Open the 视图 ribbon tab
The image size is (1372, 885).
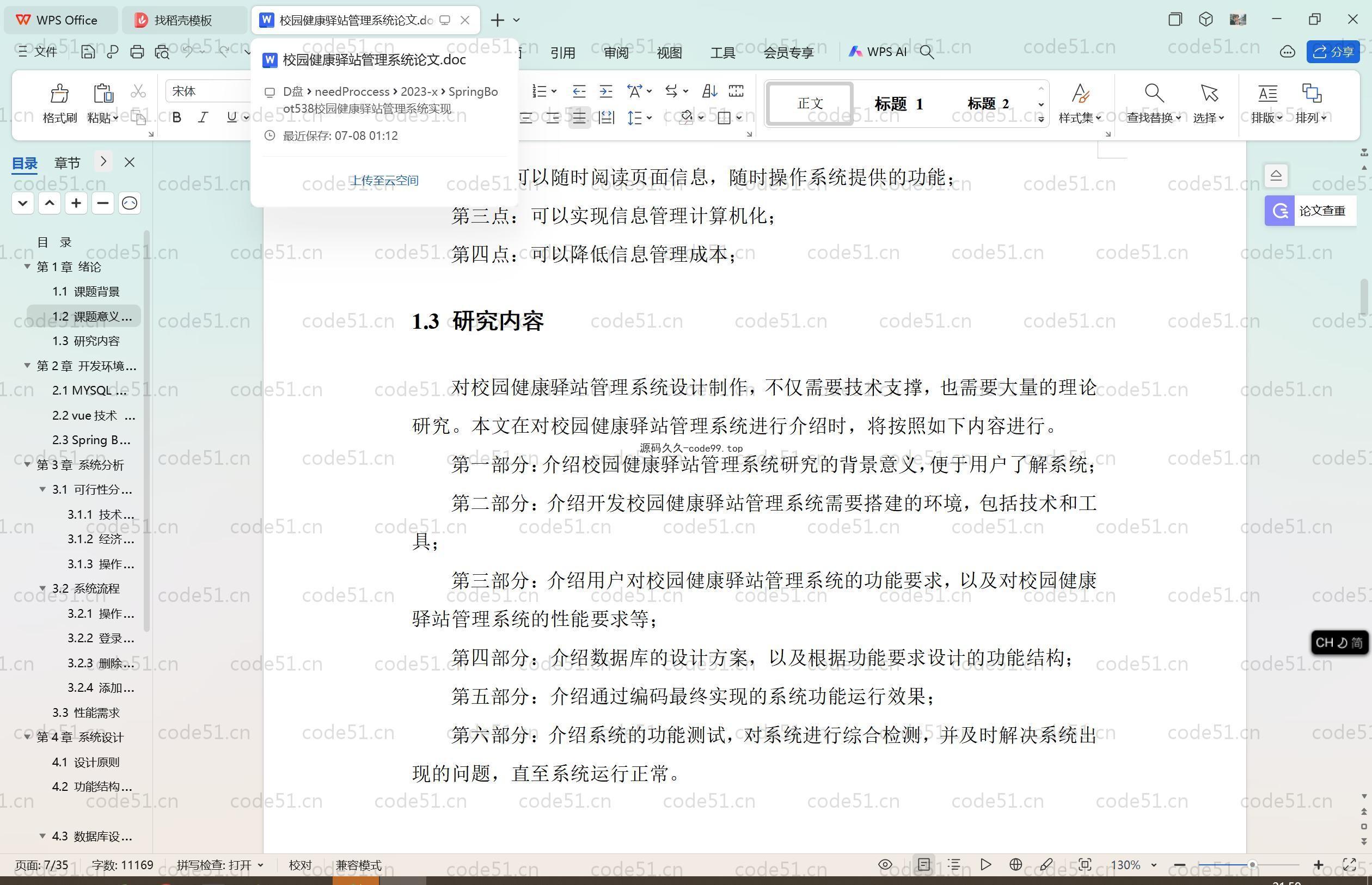tap(670, 53)
